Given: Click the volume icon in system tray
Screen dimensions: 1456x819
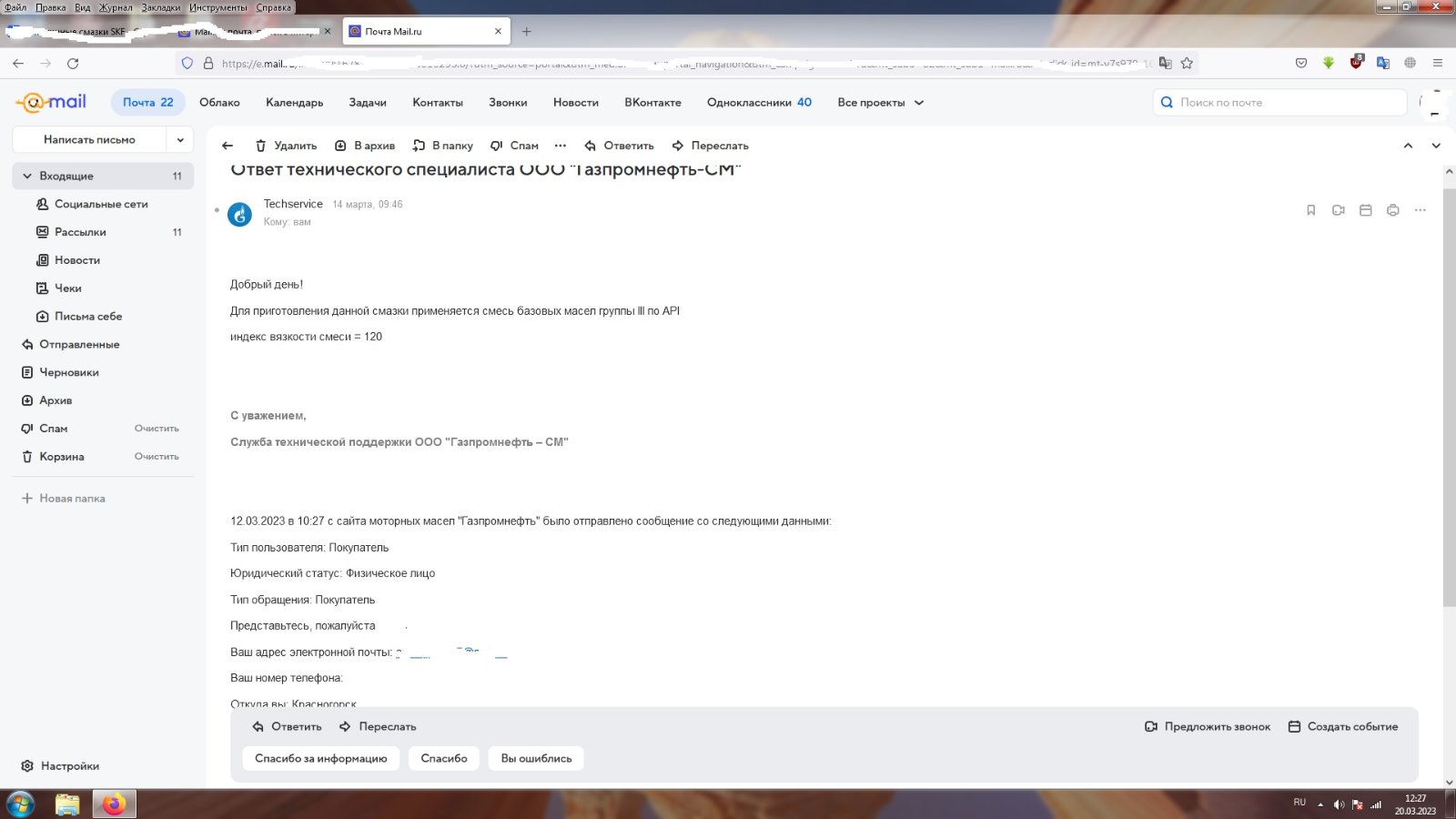Looking at the screenshot, I should (1339, 804).
